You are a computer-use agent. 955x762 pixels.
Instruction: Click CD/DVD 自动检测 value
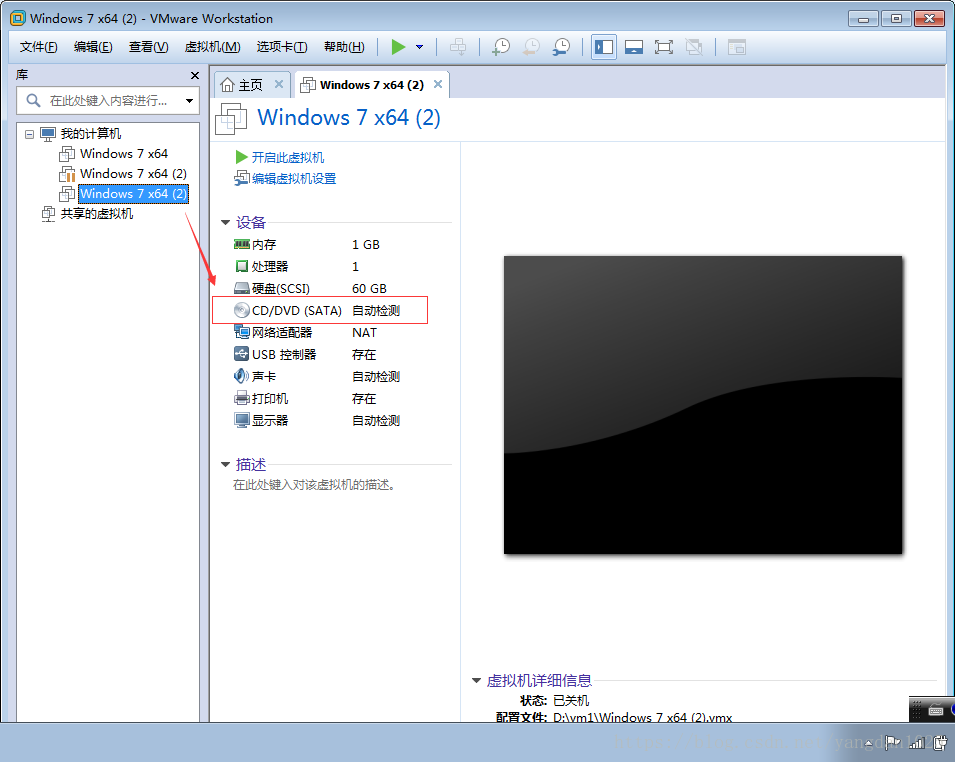(x=376, y=311)
